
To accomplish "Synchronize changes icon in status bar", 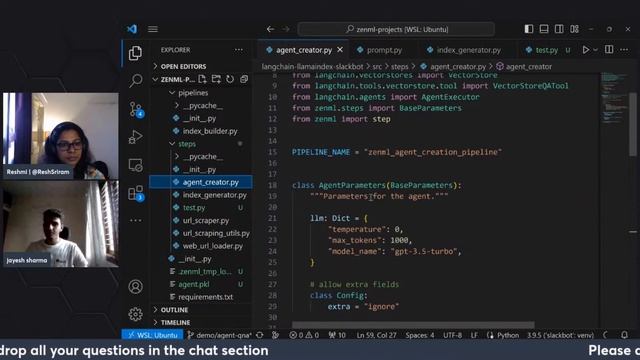I will [260, 335].
